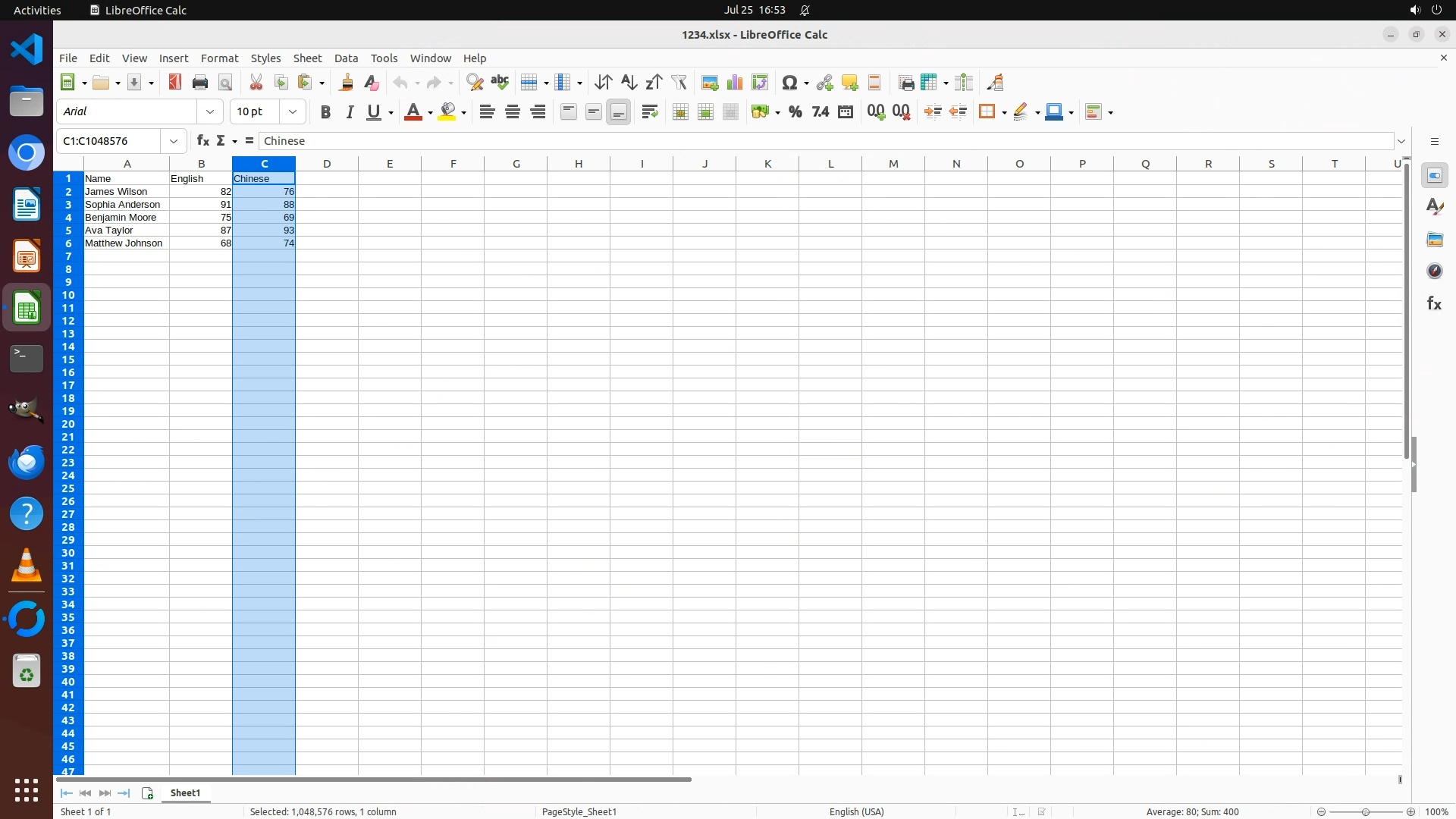Click the Merge and Center Cells icon

680,112
